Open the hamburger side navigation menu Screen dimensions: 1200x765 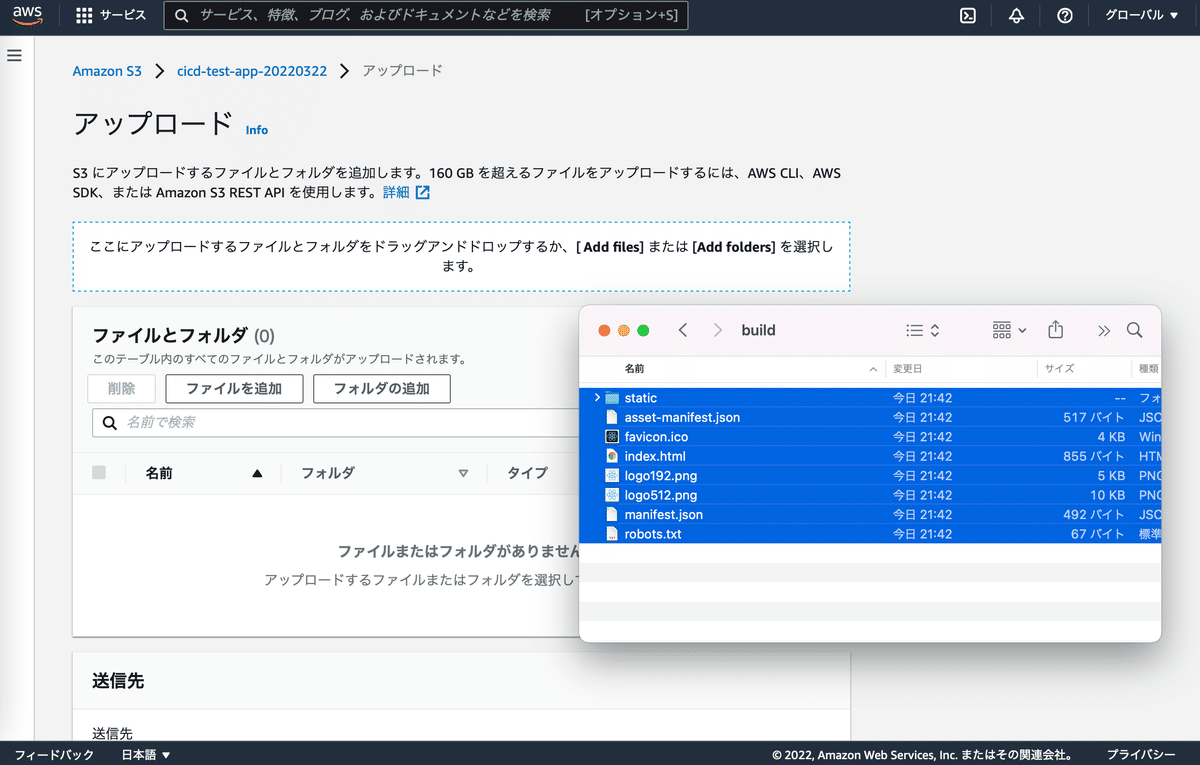tap(14, 55)
